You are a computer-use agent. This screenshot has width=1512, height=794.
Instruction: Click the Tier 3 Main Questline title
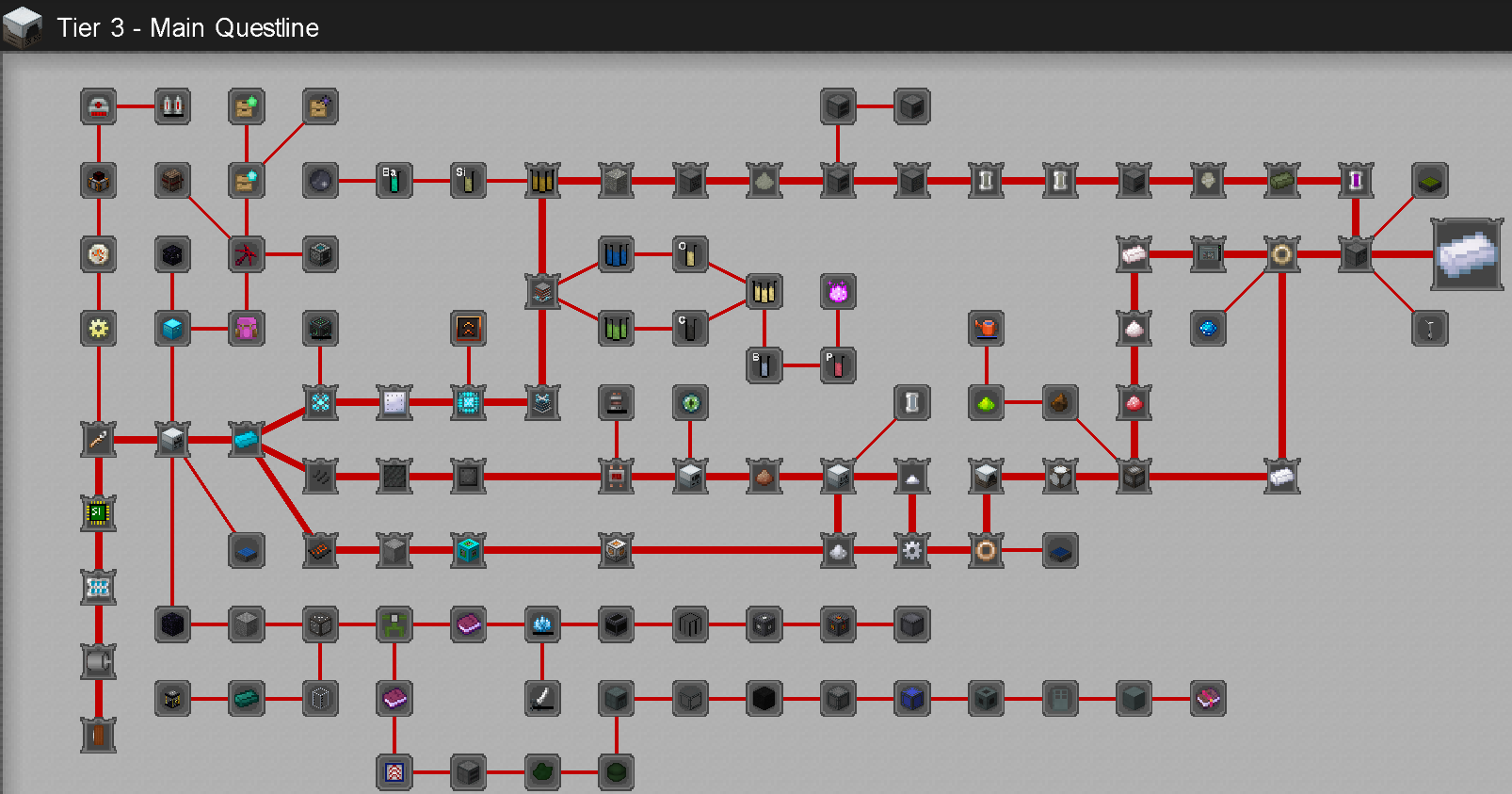[x=187, y=27]
